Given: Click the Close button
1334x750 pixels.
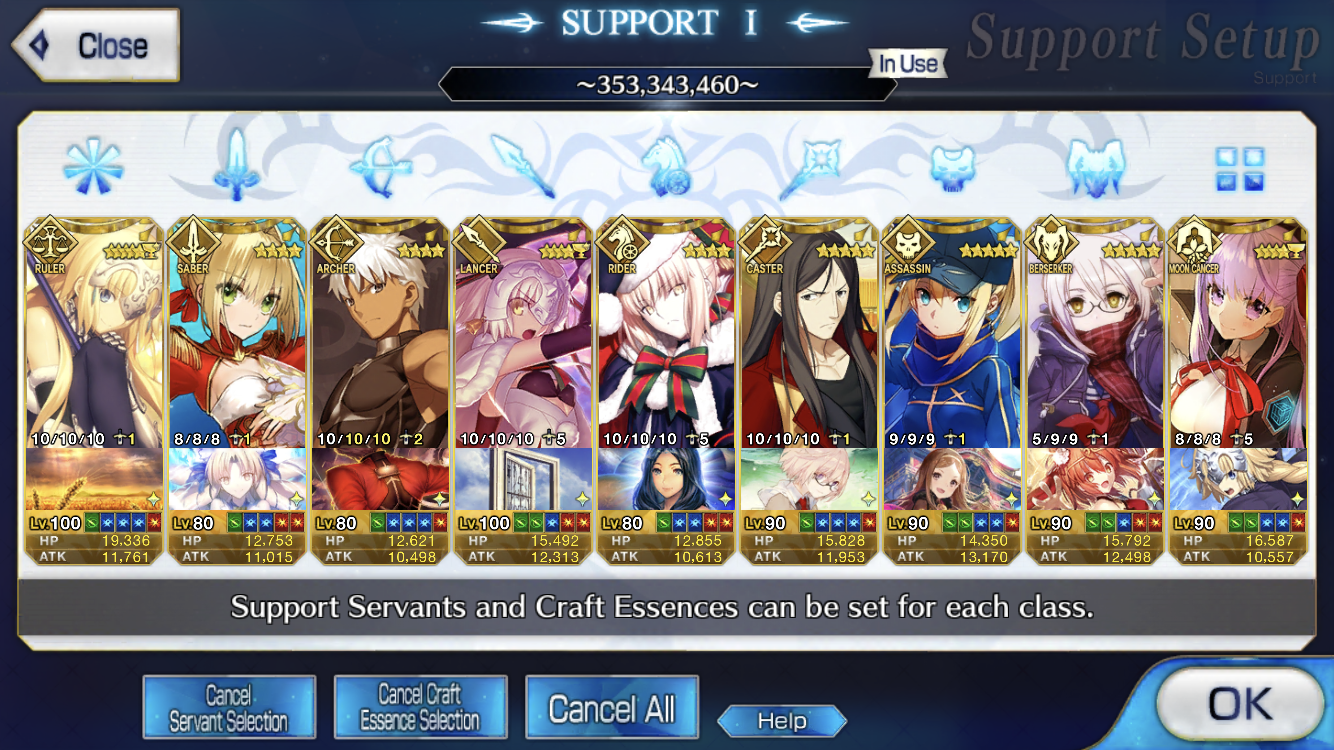Looking at the screenshot, I should click(95, 45).
